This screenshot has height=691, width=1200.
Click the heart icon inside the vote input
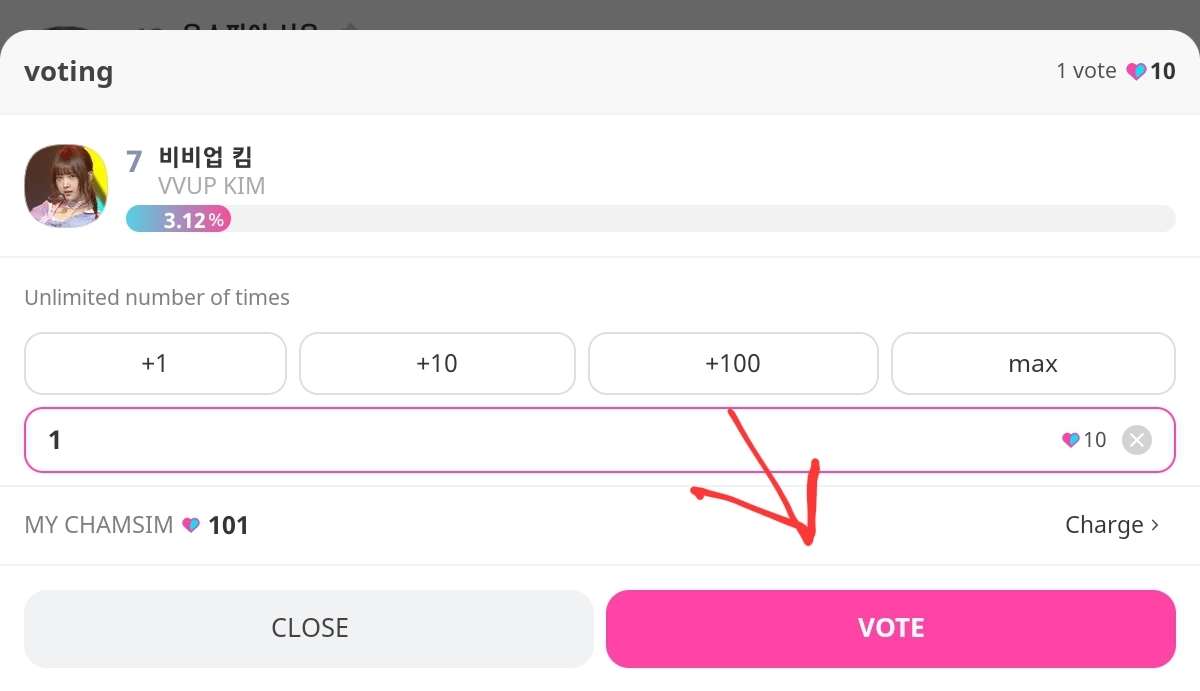1070,440
